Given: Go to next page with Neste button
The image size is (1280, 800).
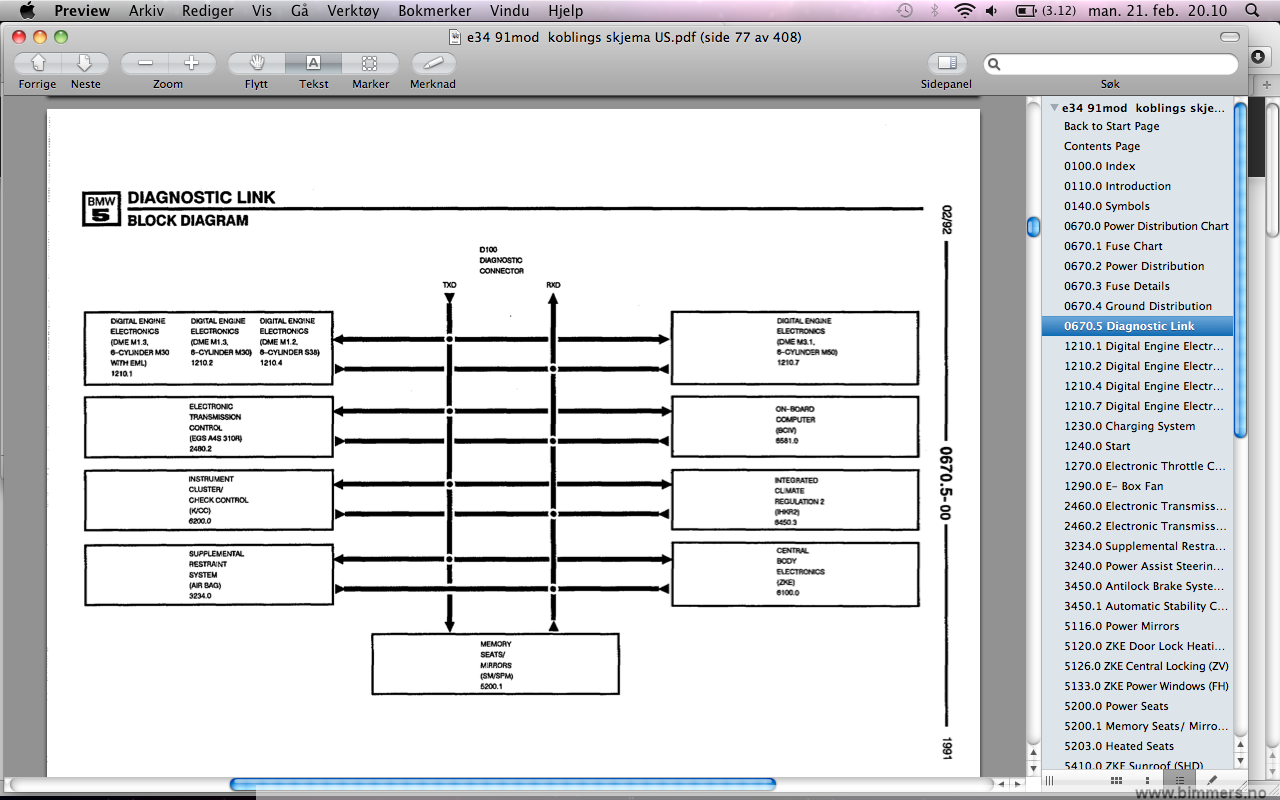Looking at the screenshot, I should pos(85,63).
